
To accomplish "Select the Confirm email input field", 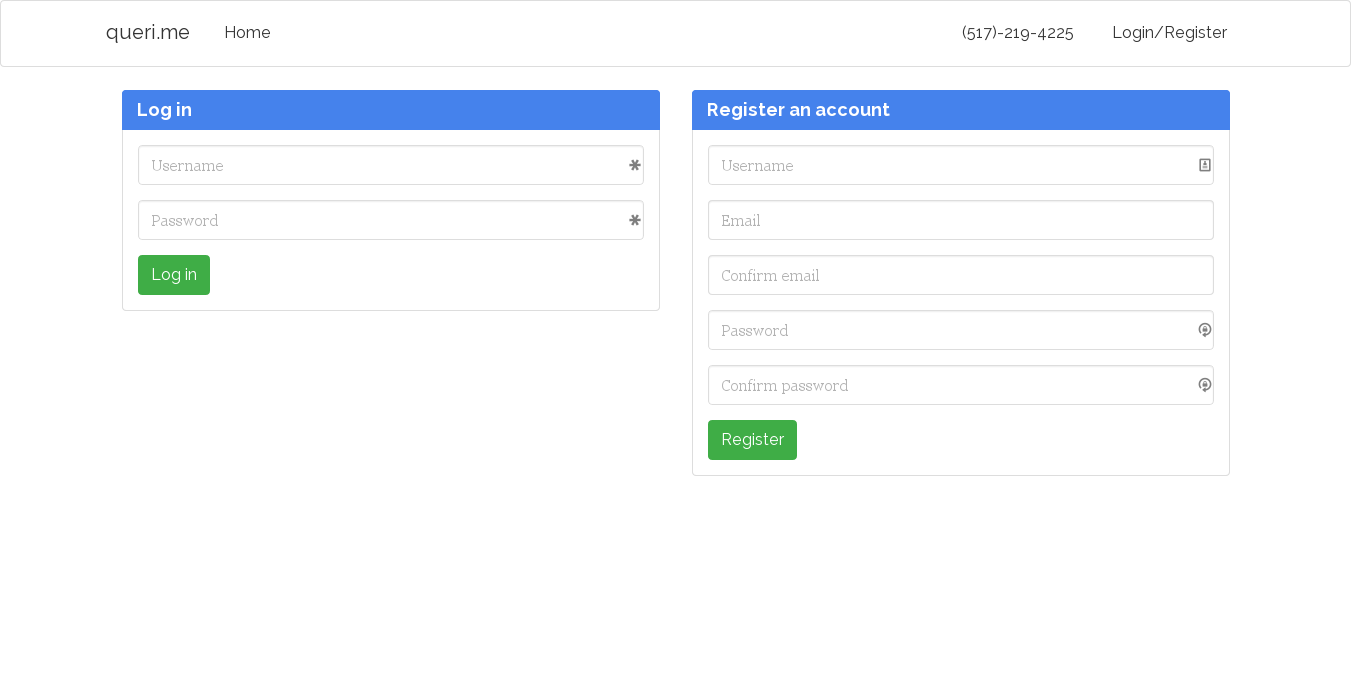I will click(x=960, y=275).
